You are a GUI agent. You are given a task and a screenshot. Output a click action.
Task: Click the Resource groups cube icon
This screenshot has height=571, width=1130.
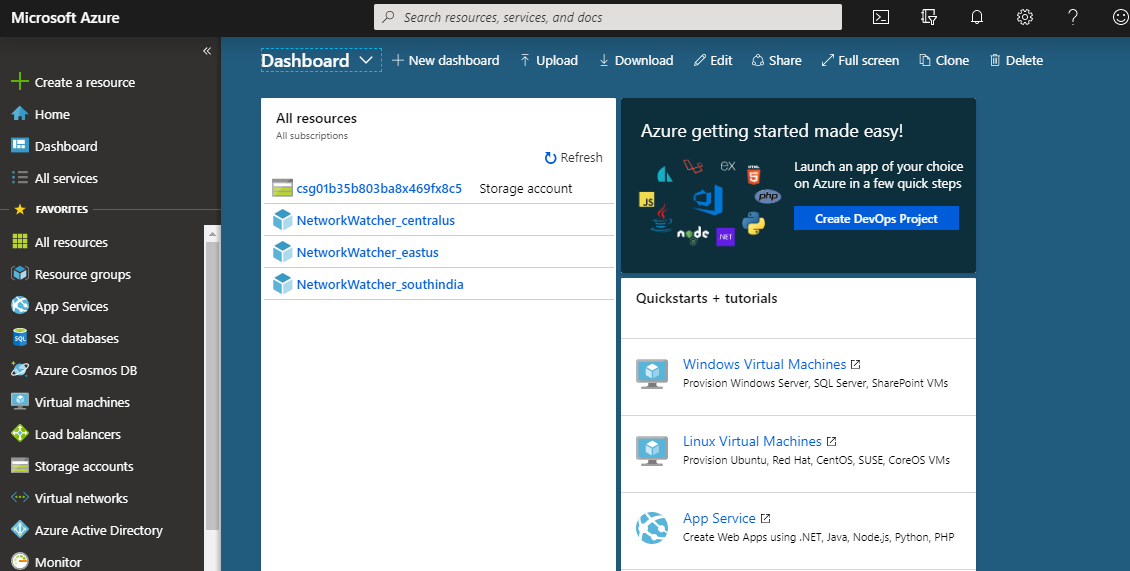tap(19, 274)
